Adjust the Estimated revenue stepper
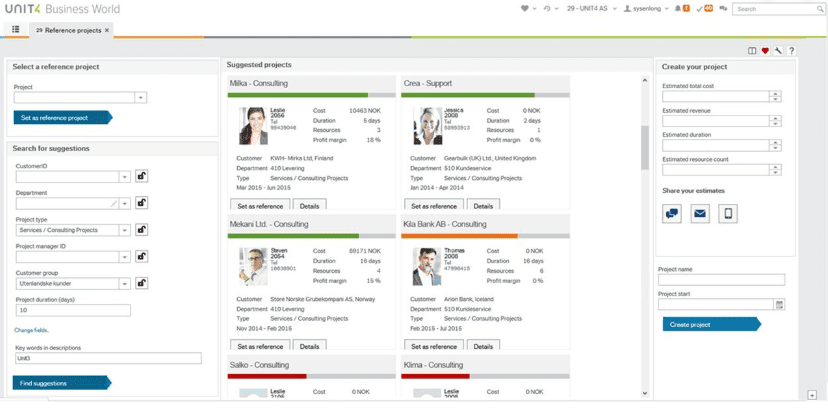 click(x=775, y=121)
